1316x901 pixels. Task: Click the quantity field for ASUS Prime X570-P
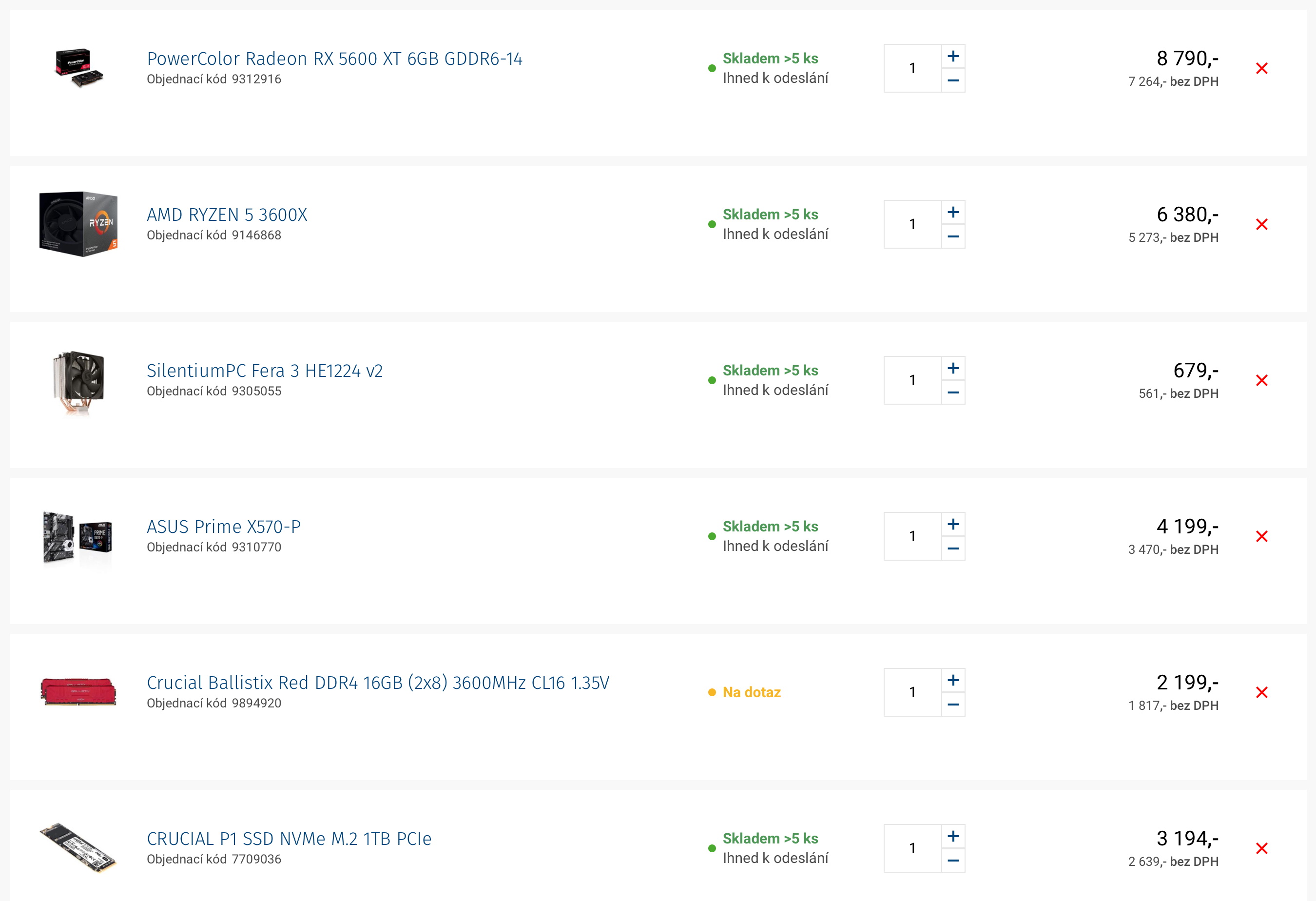coord(912,536)
